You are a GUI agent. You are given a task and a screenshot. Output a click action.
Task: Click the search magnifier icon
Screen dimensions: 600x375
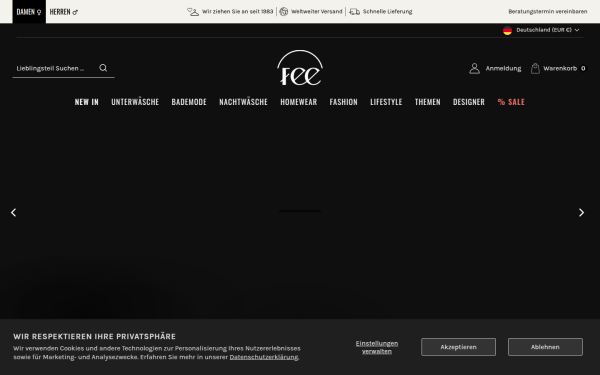tap(103, 68)
